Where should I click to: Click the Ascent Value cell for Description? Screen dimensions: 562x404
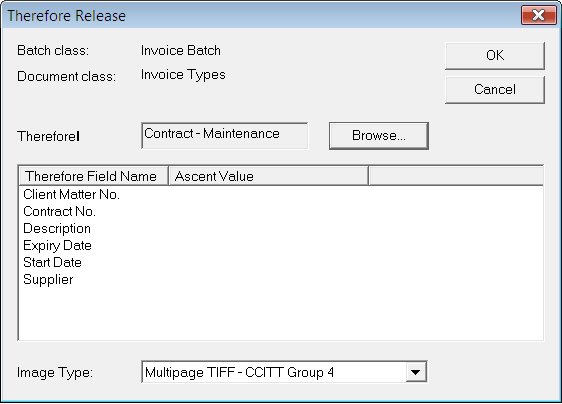(x=268, y=228)
